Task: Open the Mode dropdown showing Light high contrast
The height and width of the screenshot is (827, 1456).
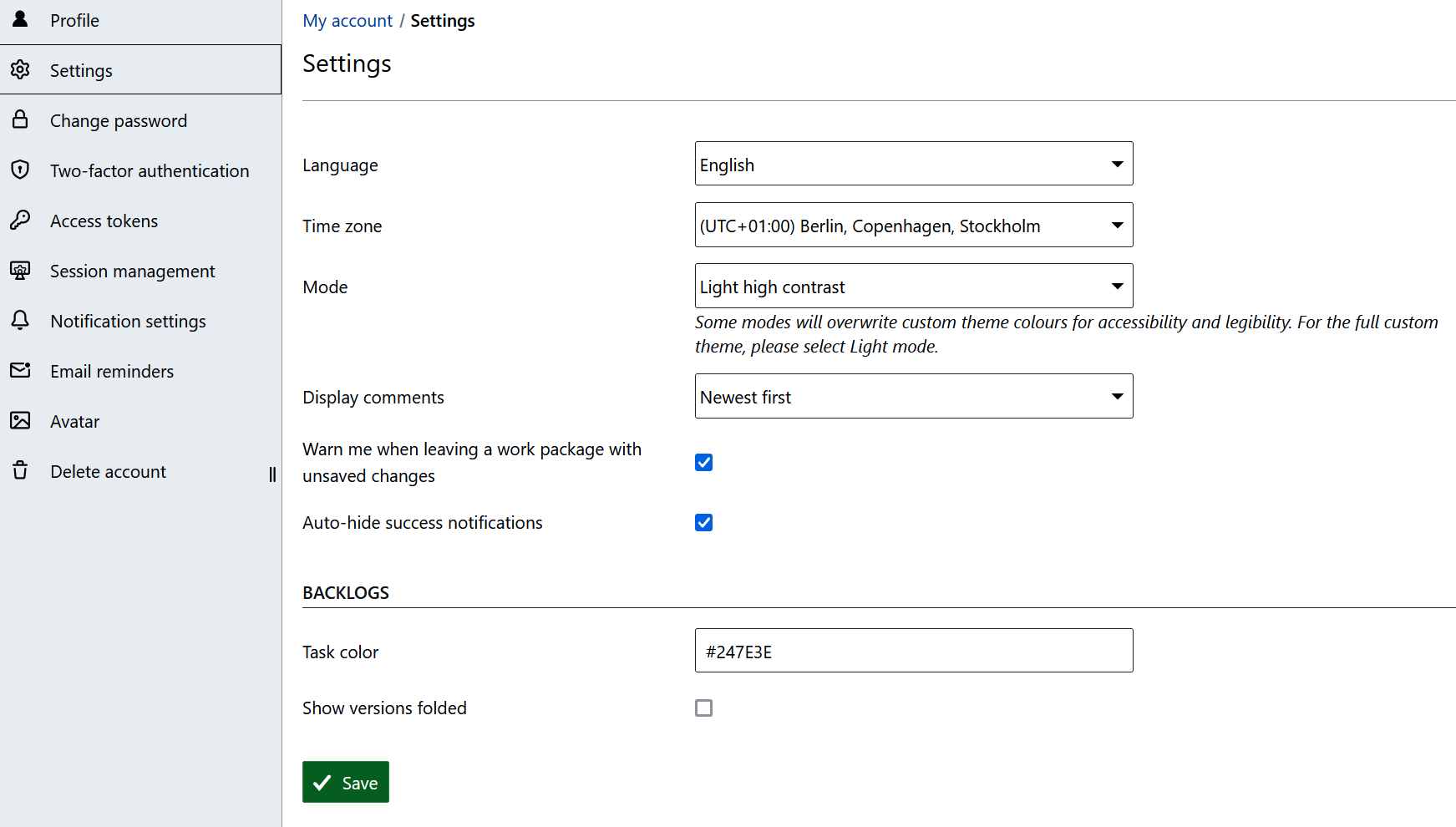Action: [913, 287]
